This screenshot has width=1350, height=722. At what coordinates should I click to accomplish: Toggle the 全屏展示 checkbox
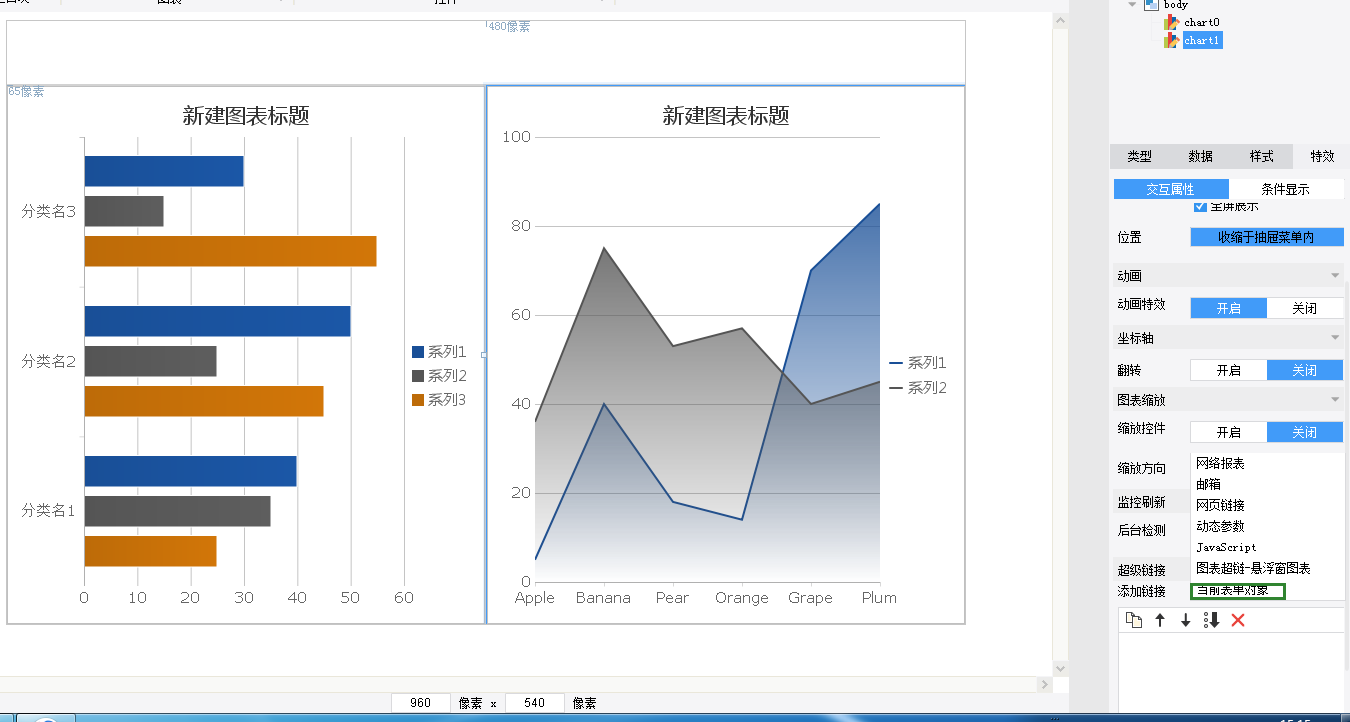click(1201, 207)
